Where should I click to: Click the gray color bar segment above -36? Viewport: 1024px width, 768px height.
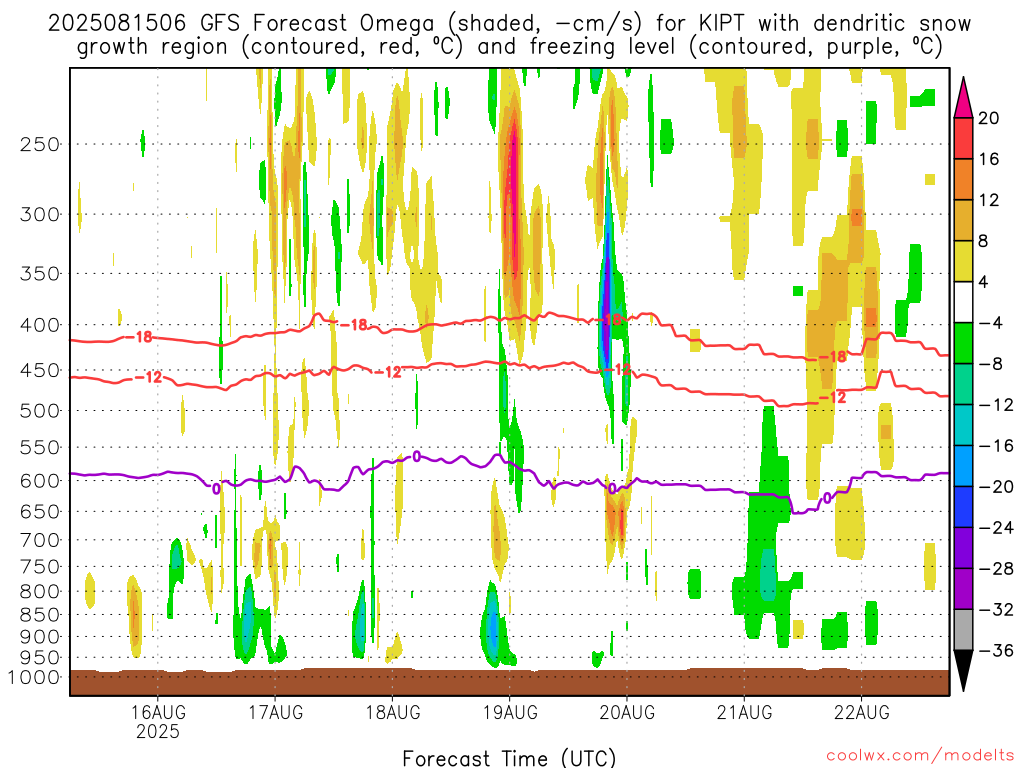click(x=963, y=630)
